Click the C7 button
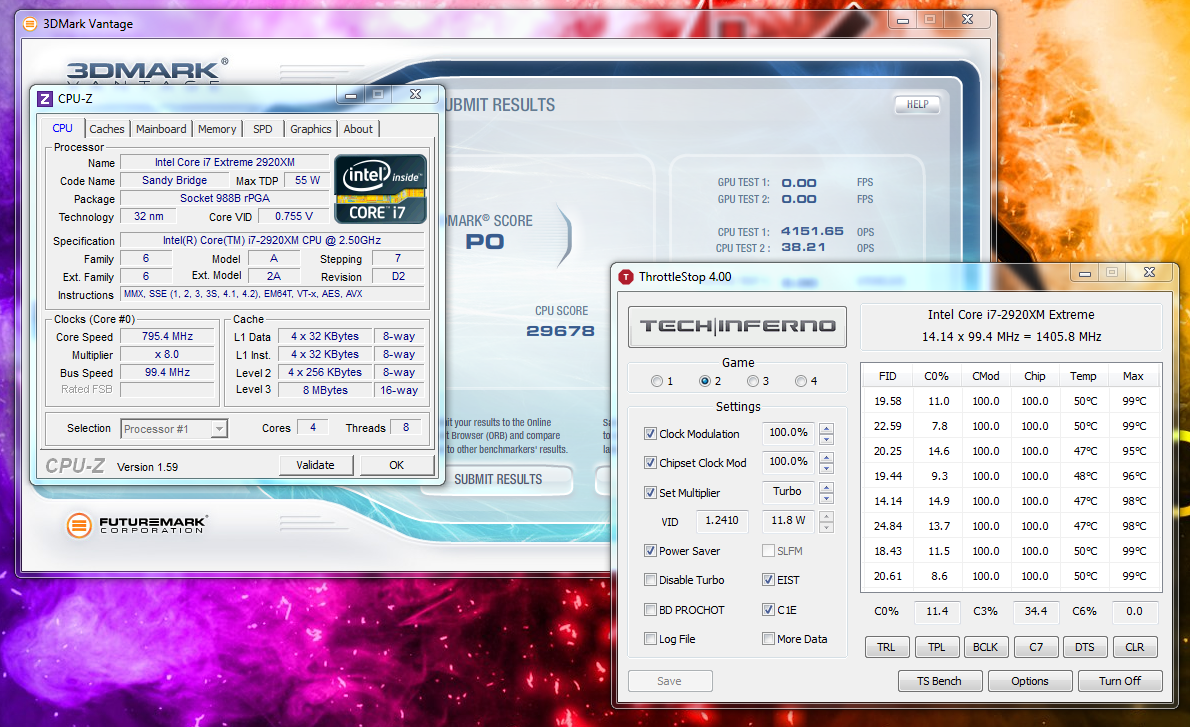The image size is (1190, 727). (1036, 647)
